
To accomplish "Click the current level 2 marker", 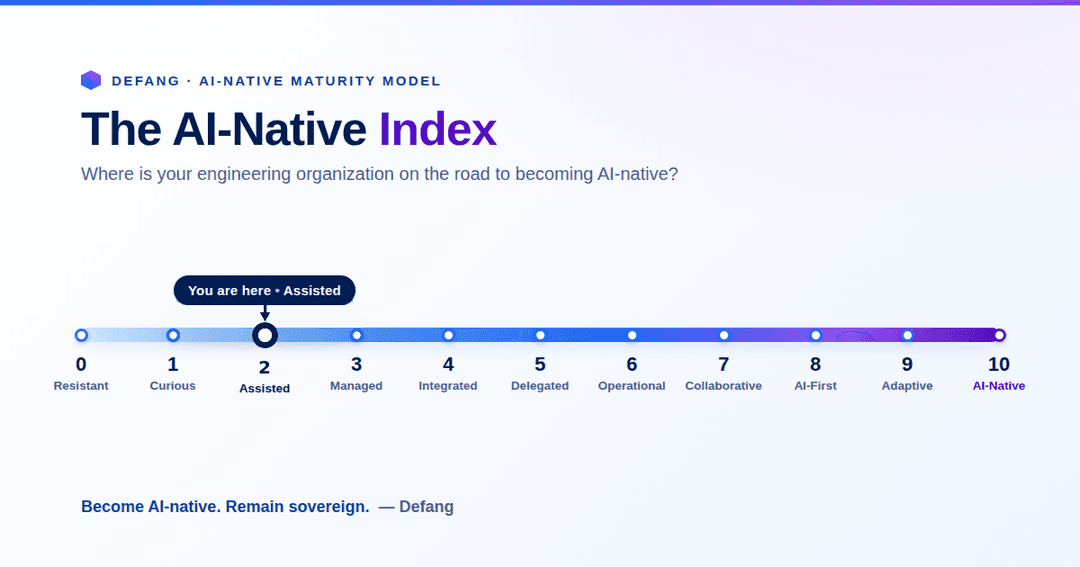I will coord(264,336).
